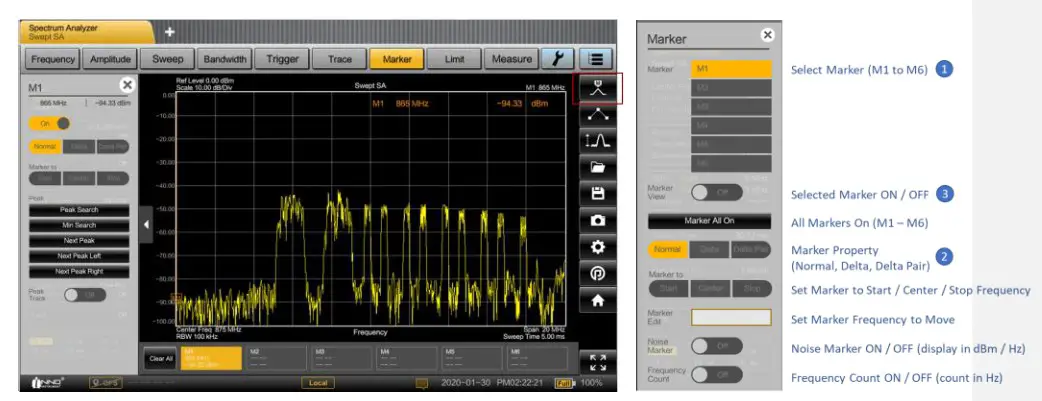Choose M1 in the Marker dialog list
The image size is (1042, 401).
(731, 69)
